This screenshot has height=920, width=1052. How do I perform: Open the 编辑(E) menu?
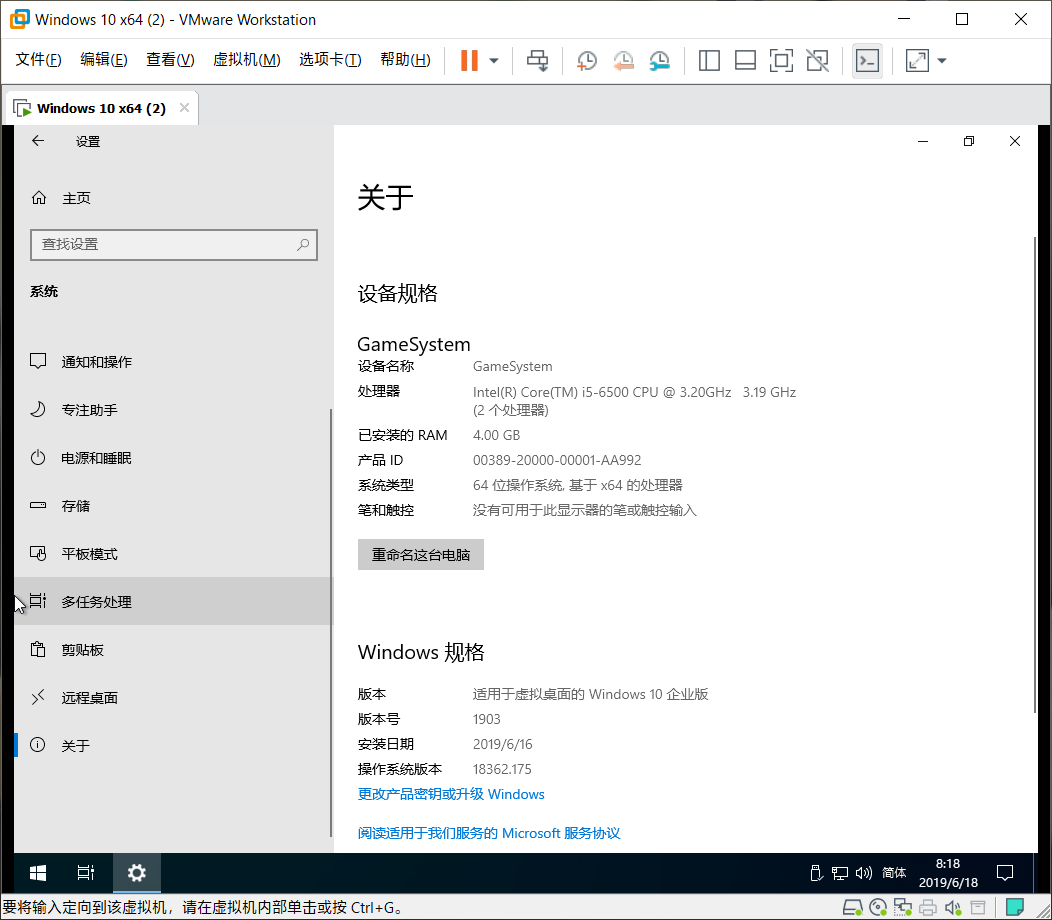pyautogui.click(x=103, y=60)
